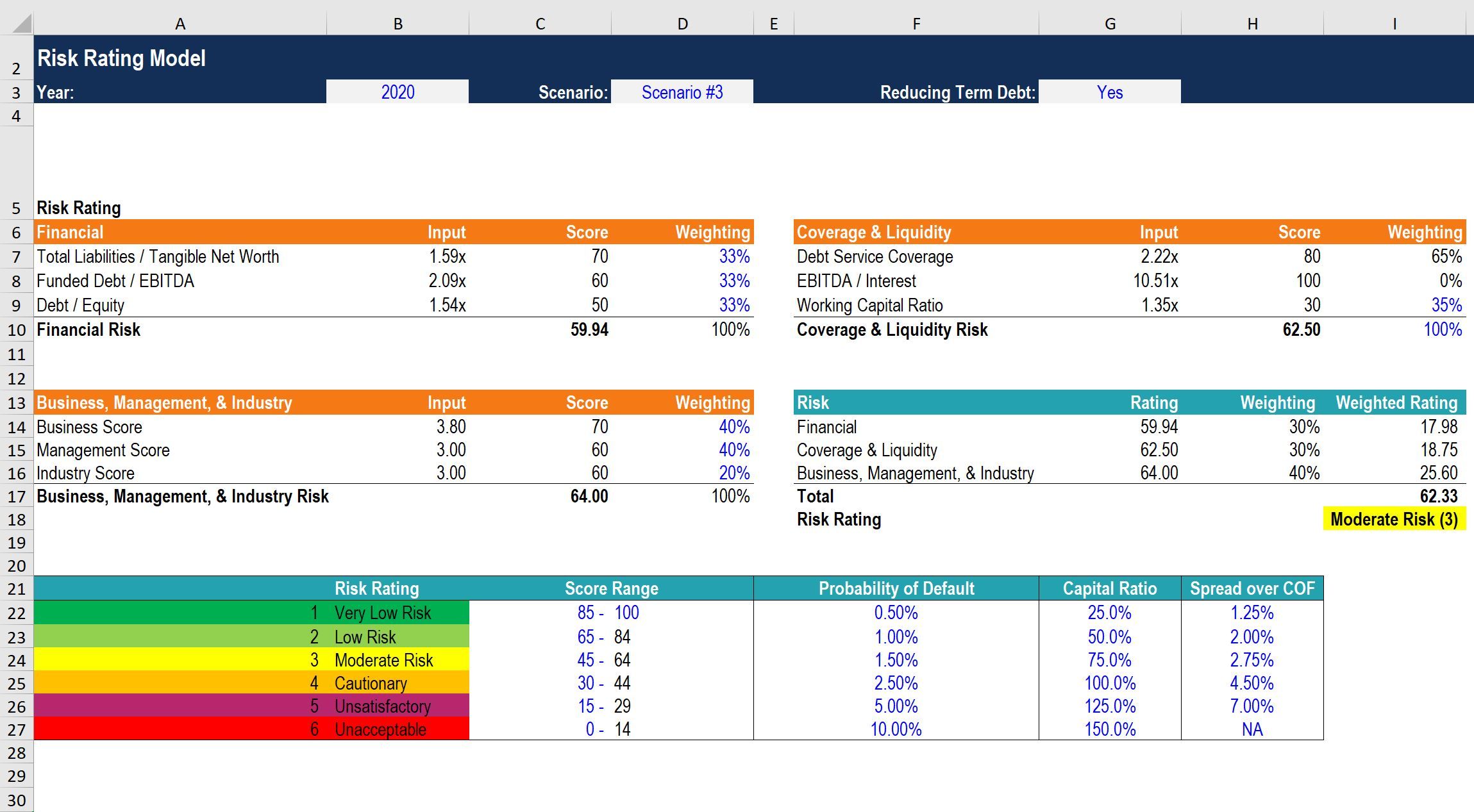Select the Probability of Default header cell
Image resolution: width=1474 pixels, height=812 pixels.
click(896, 588)
